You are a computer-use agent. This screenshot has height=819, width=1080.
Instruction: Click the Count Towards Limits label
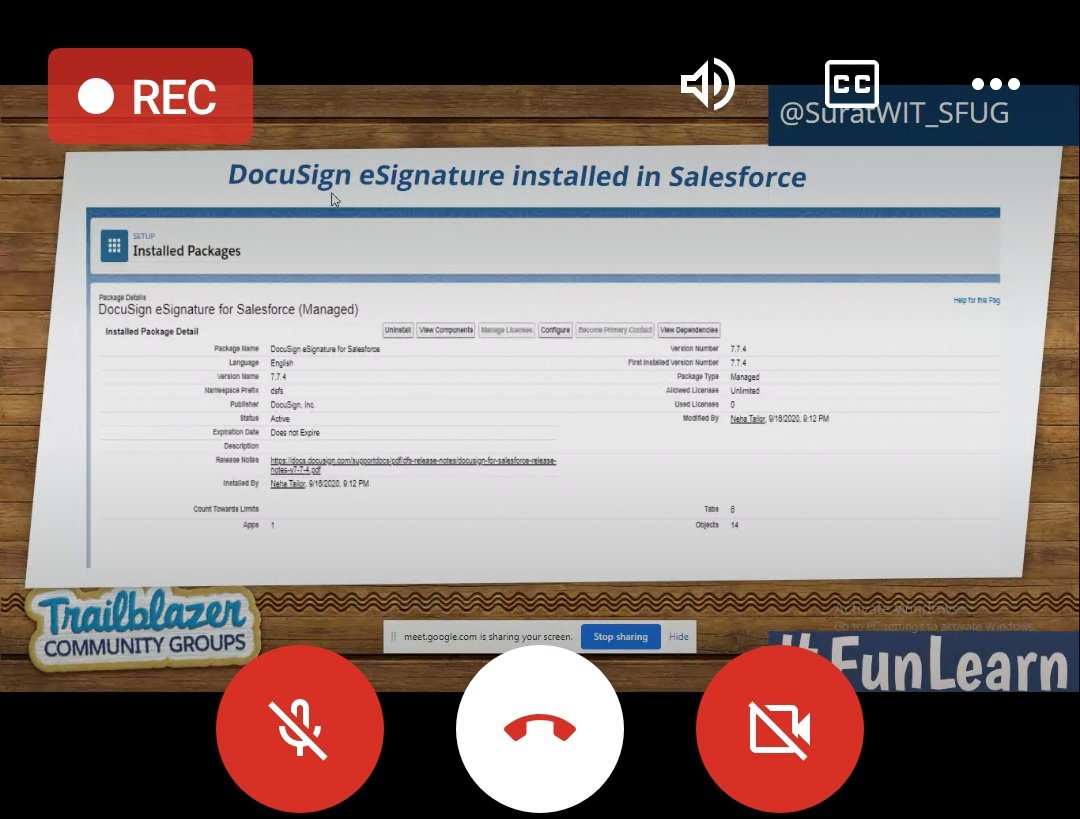pos(226,509)
